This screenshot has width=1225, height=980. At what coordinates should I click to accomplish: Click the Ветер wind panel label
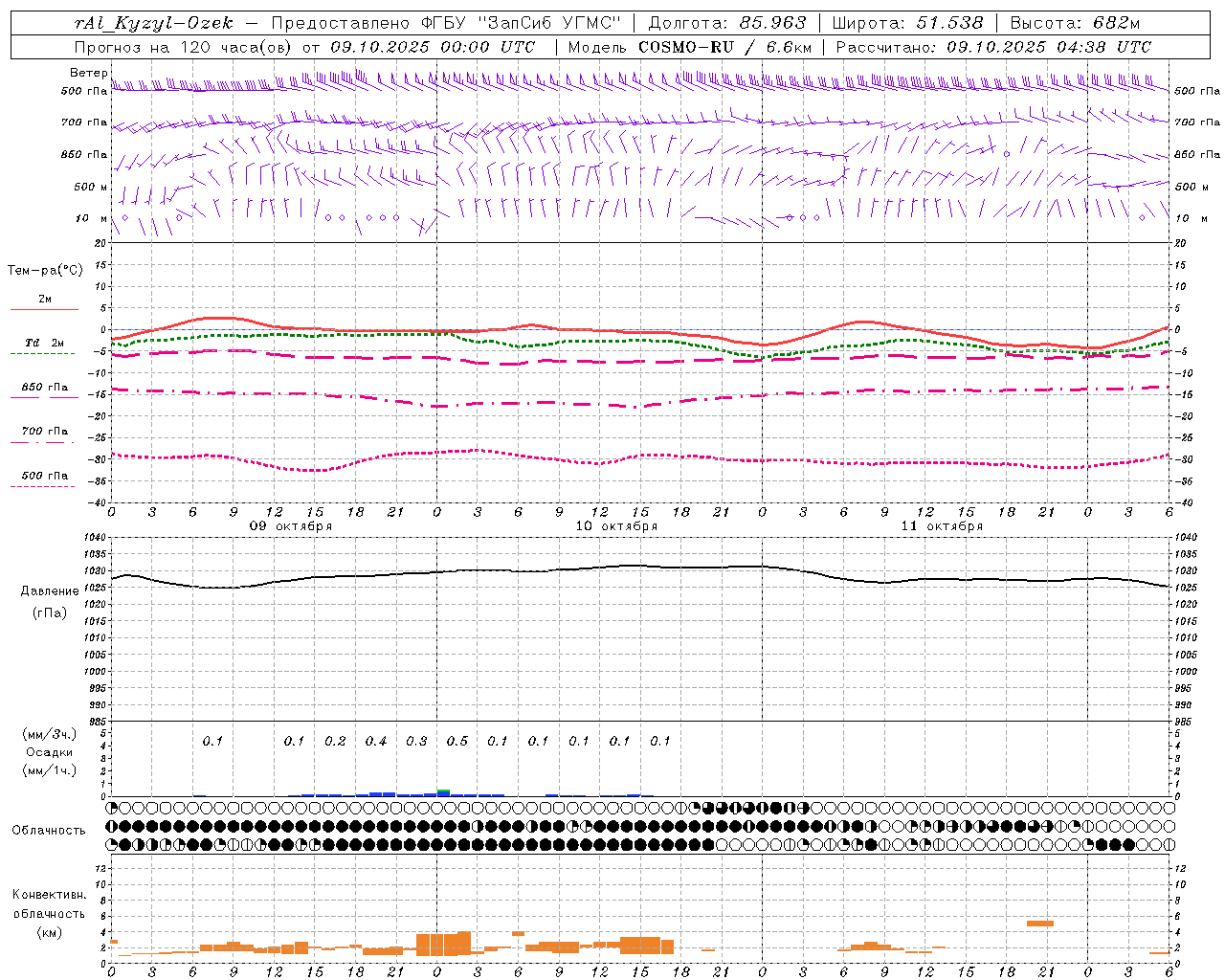pos(88,73)
